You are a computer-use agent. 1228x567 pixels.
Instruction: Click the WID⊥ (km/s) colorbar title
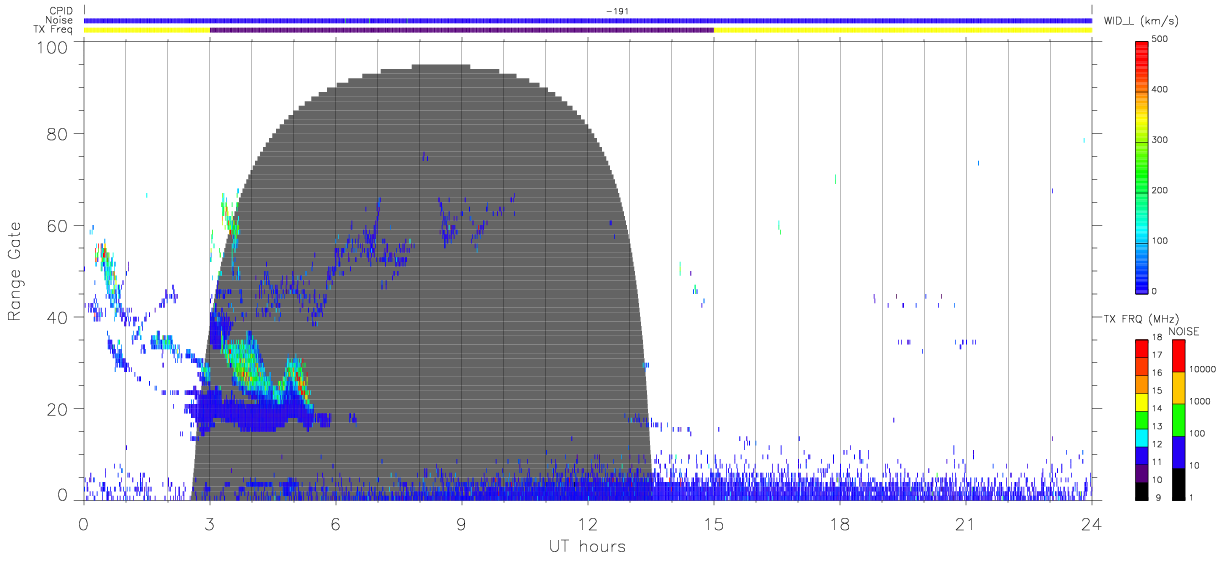1142,20
